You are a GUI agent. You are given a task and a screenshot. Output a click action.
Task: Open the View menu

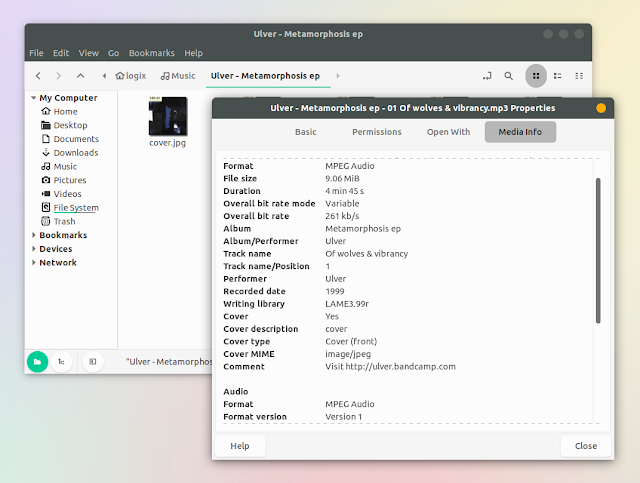[x=89, y=53]
